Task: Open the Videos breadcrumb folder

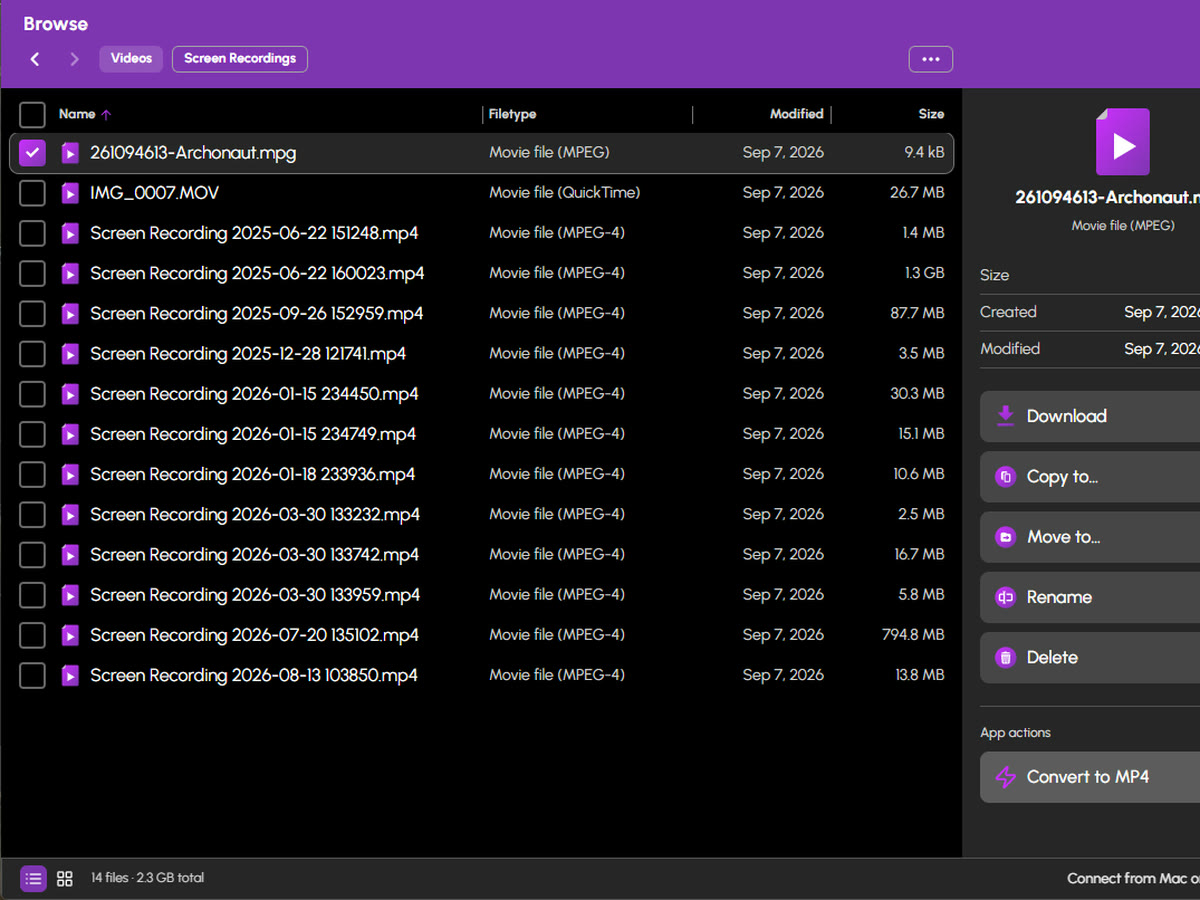Action: 131,59
